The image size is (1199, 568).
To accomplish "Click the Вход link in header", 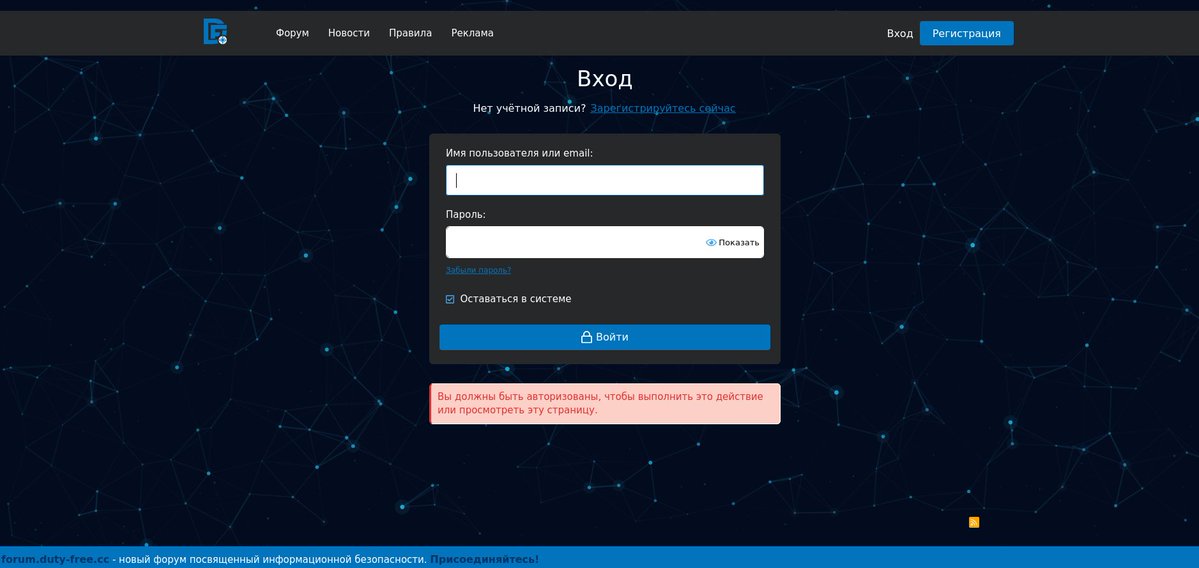I will point(899,34).
